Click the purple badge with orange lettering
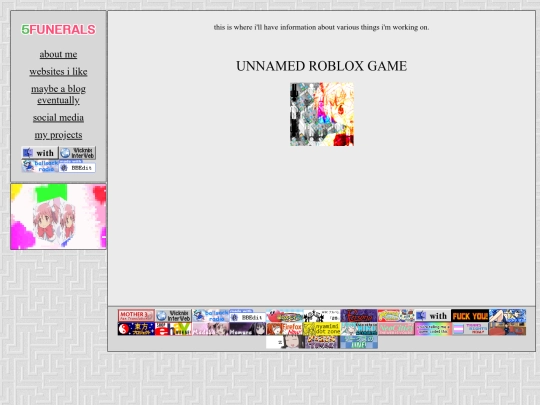This screenshot has height=405, width=540. [x=322, y=342]
